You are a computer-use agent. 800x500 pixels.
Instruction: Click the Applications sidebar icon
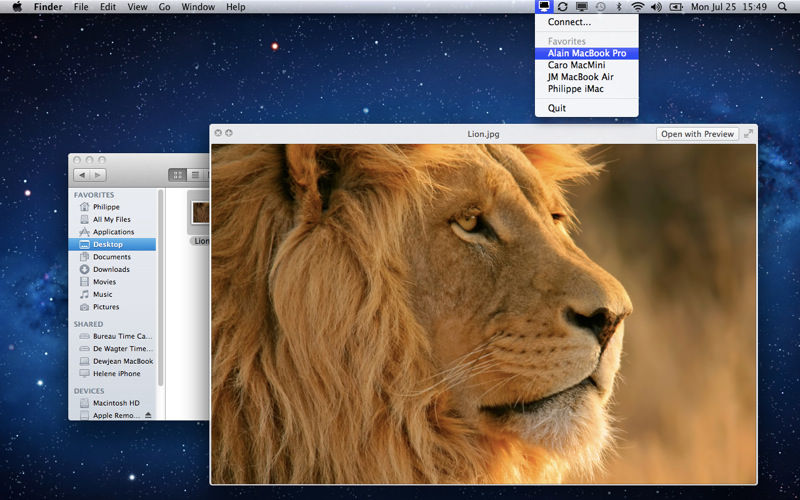(85, 232)
